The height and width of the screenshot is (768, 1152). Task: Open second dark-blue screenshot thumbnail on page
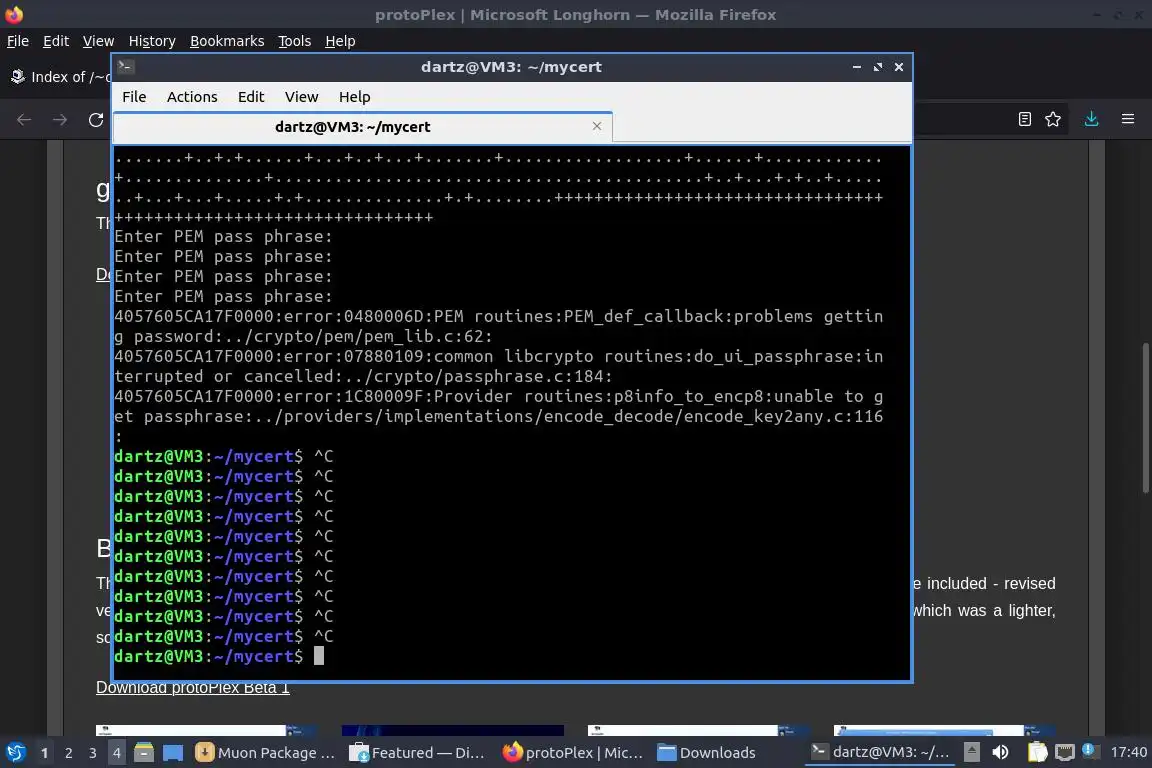coord(453,731)
